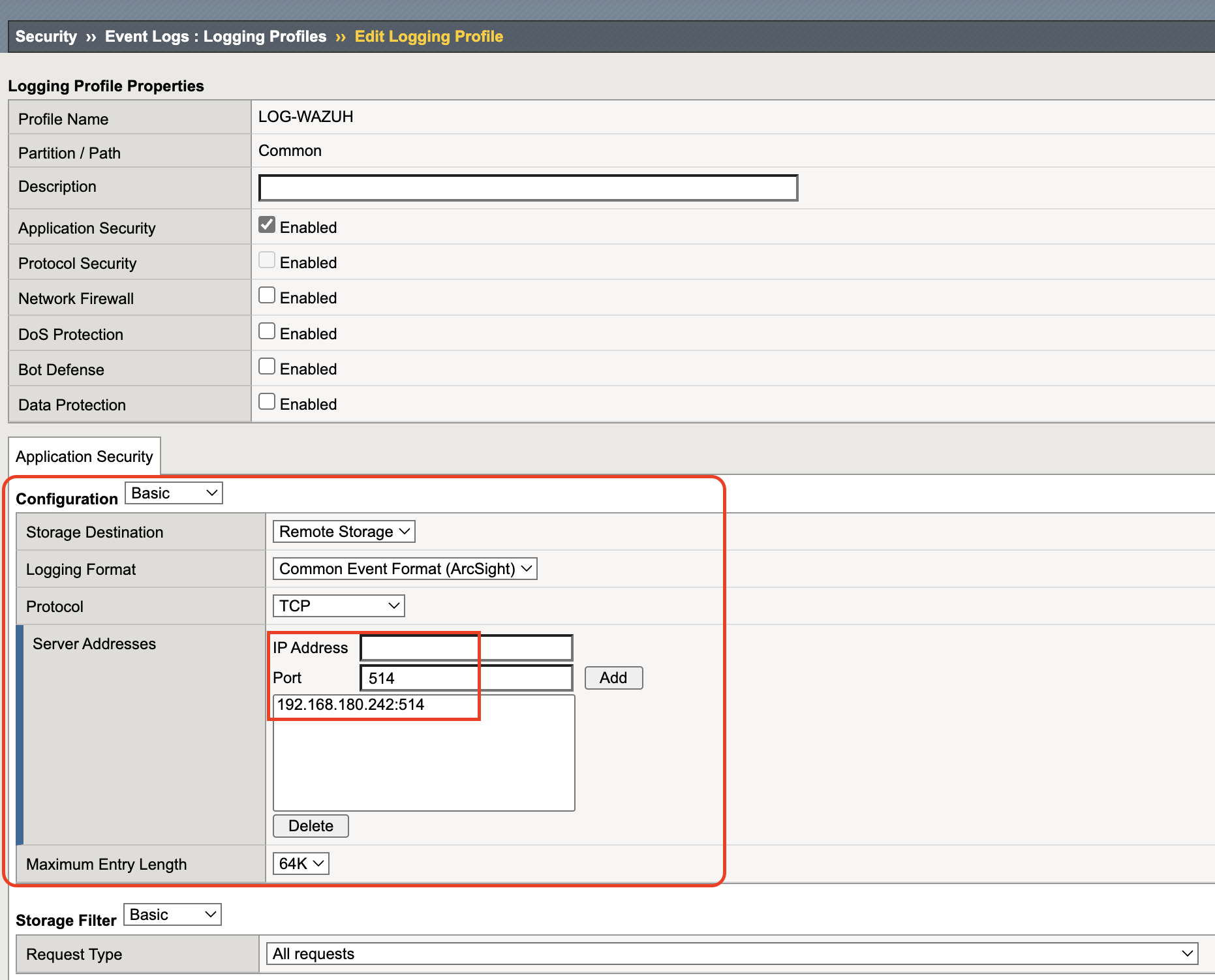The height and width of the screenshot is (980, 1215).
Task: Enable the Protocol Security checkbox
Action: [267, 260]
